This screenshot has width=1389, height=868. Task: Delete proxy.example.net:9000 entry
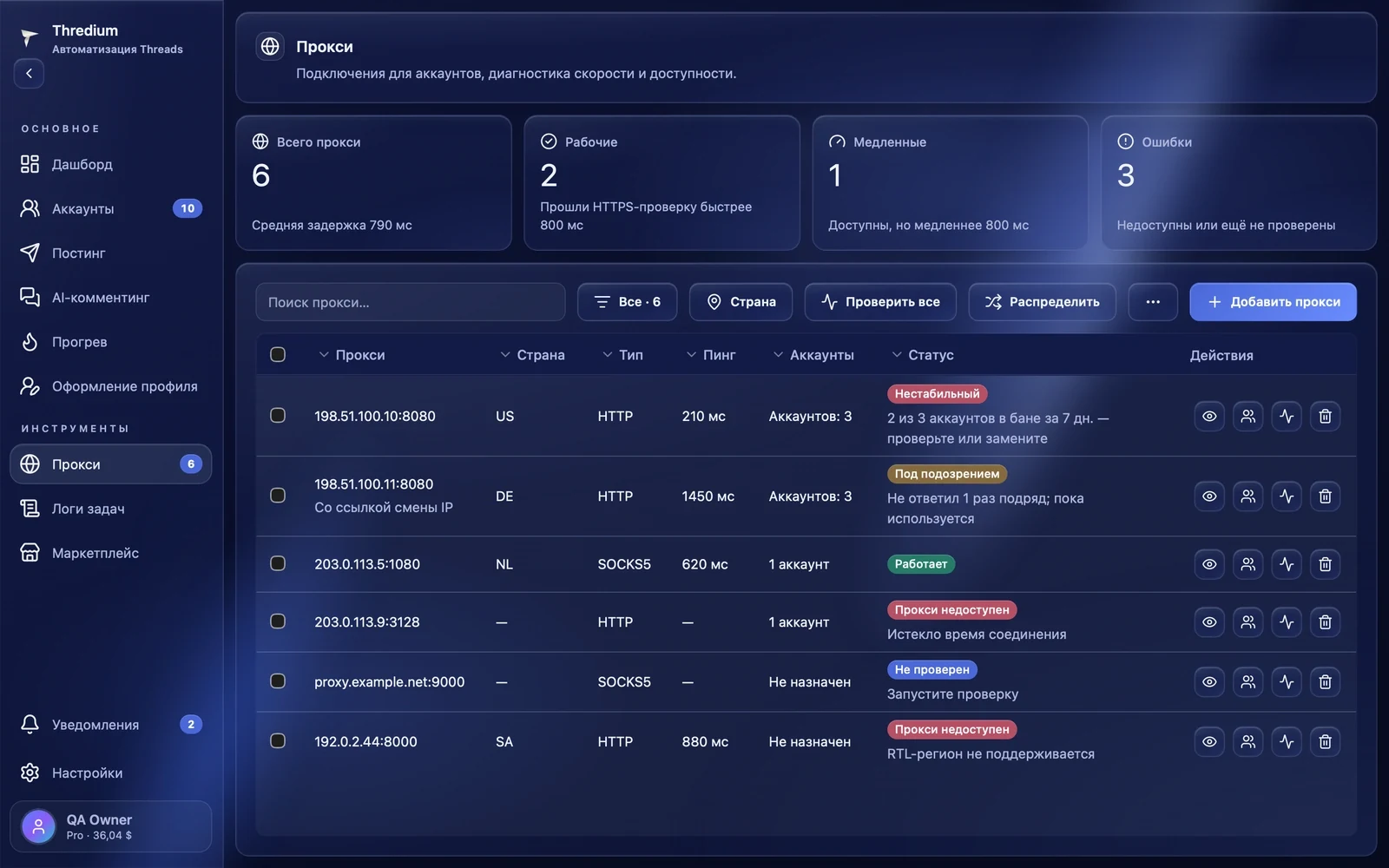coord(1325,682)
